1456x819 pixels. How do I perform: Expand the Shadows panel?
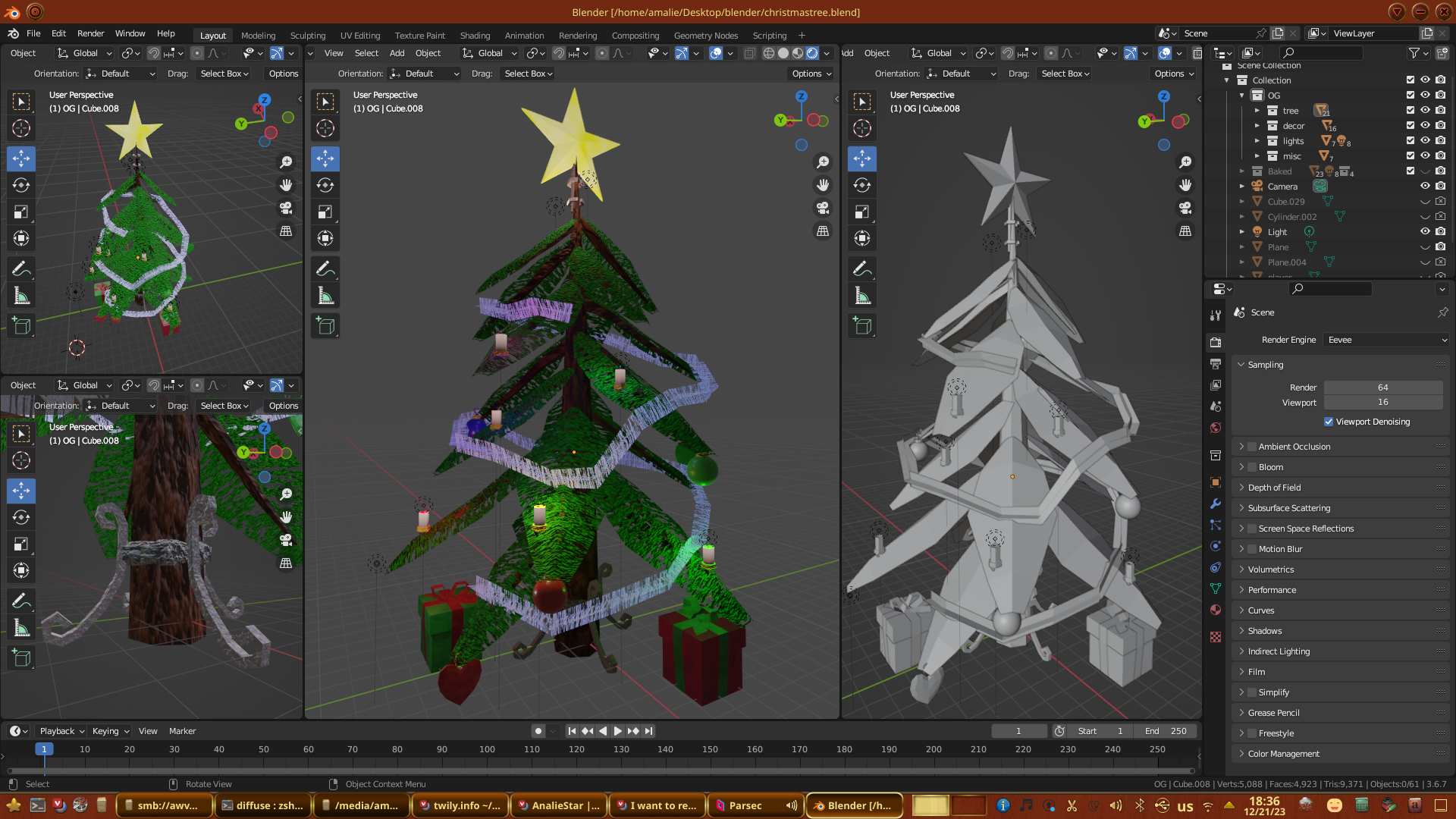click(1264, 631)
